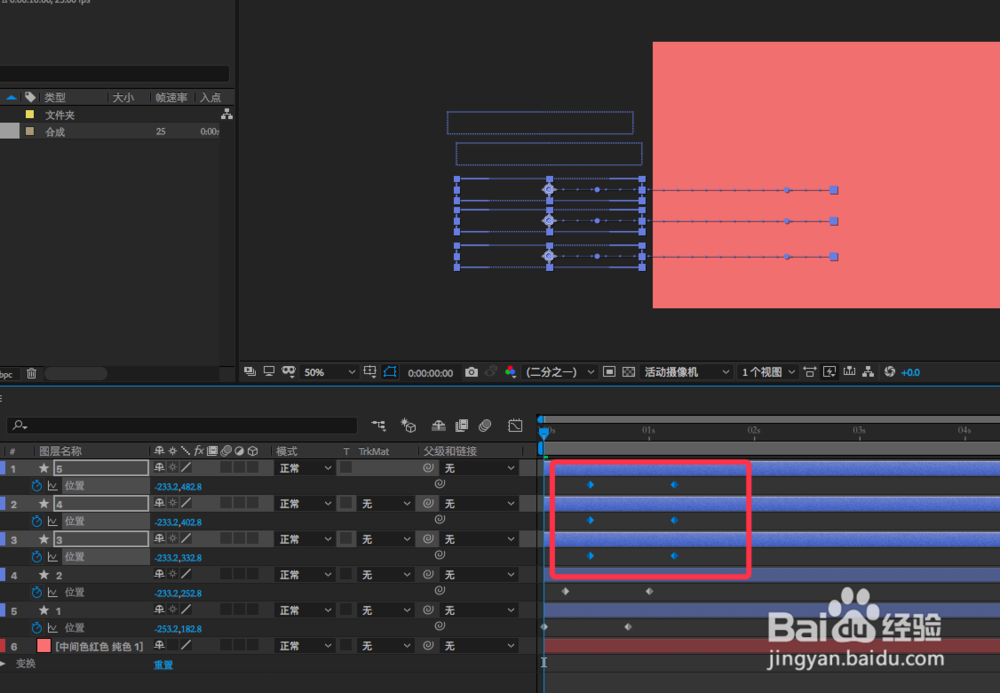Toggle pixel aspect ratio correction icon

(x=809, y=372)
